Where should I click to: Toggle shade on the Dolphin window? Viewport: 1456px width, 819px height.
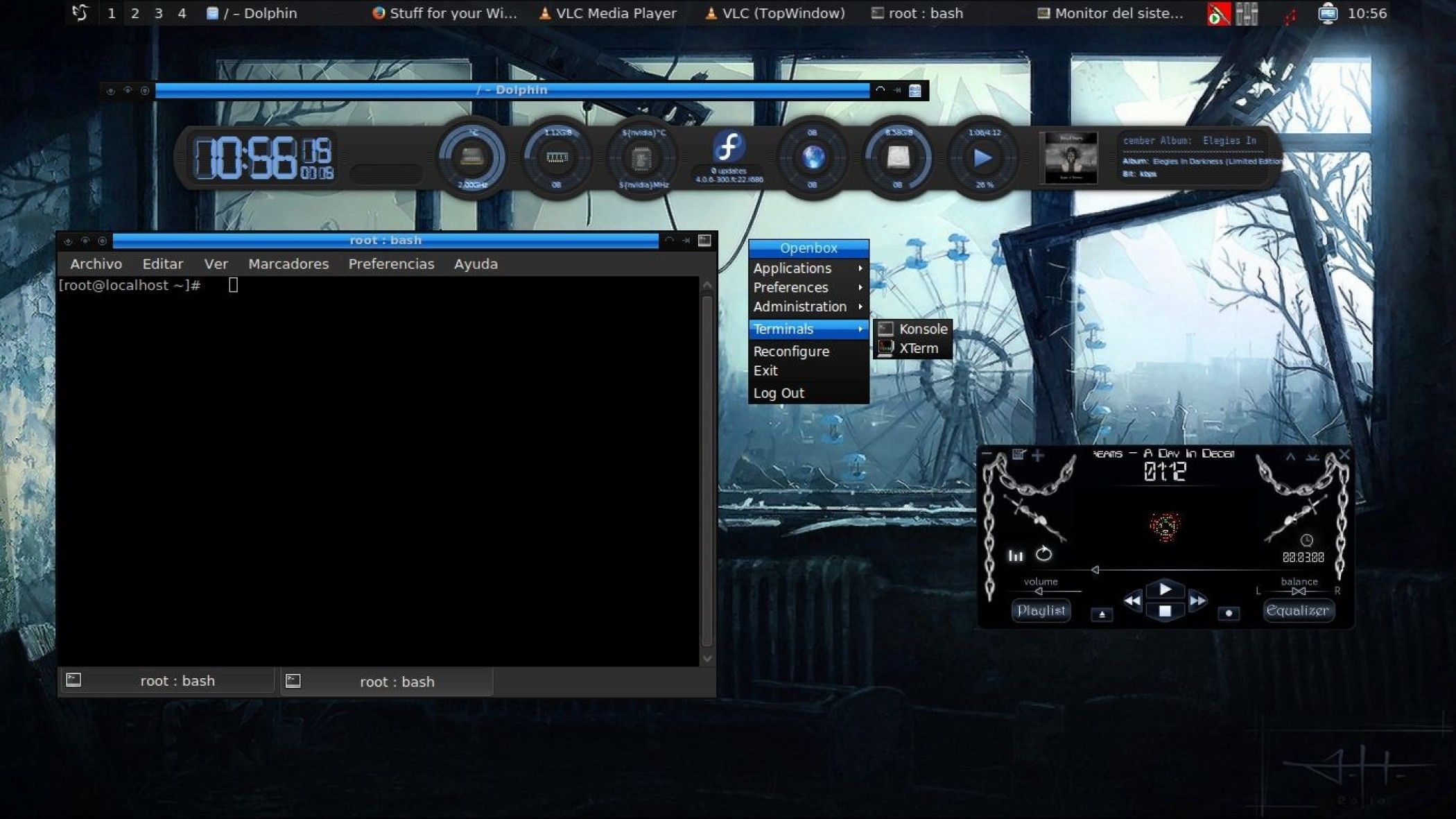coord(880,89)
